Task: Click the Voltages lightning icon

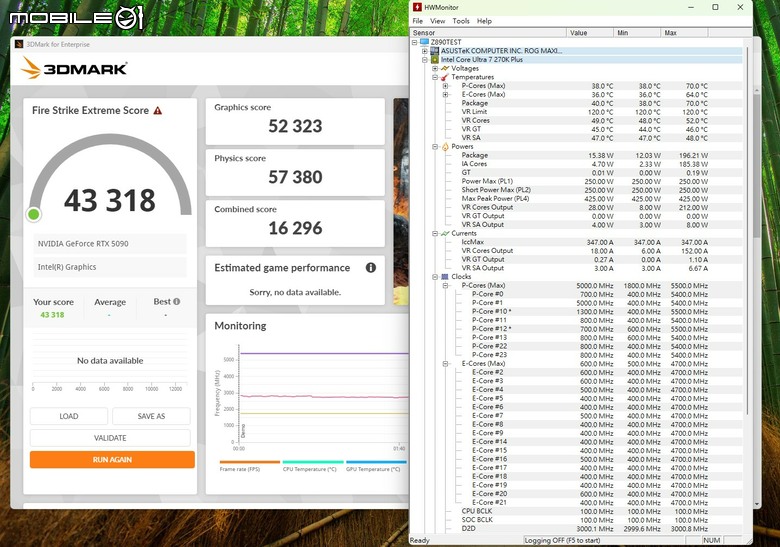Action: pos(445,68)
